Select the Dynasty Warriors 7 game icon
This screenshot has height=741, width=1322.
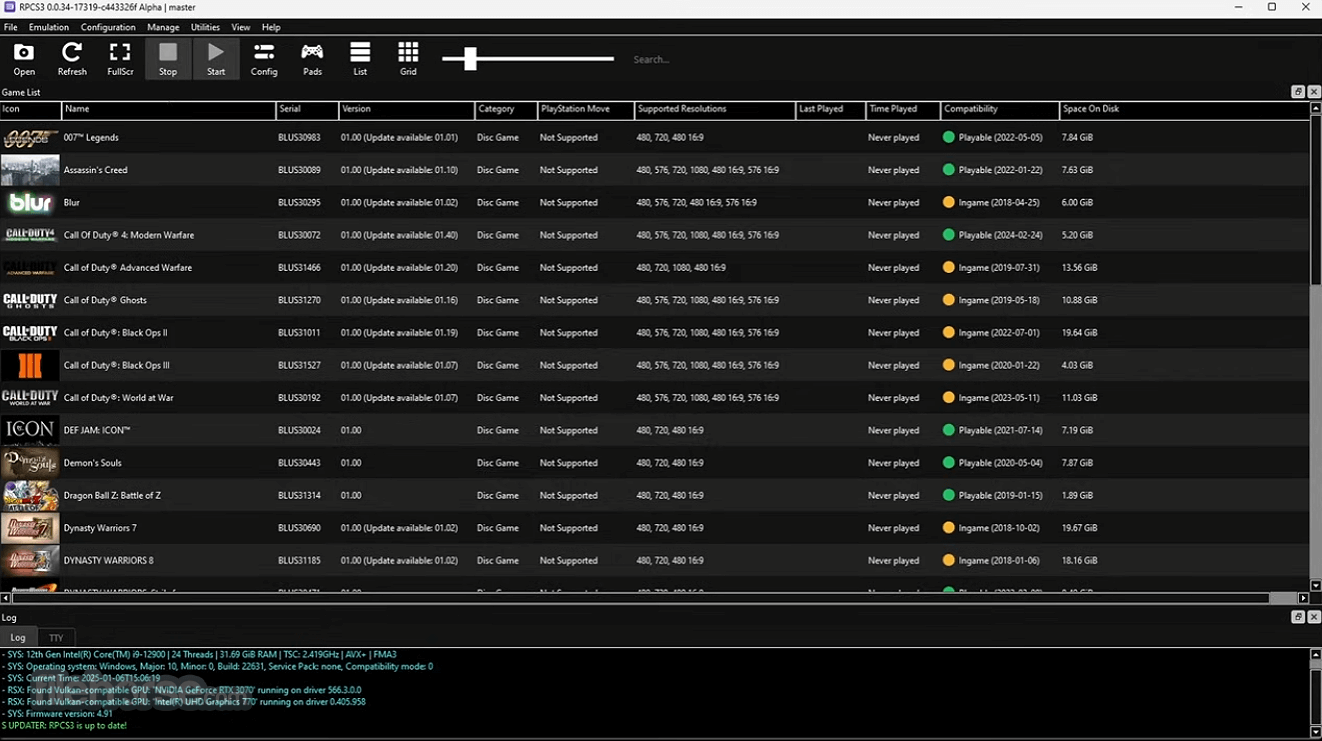pos(30,528)
